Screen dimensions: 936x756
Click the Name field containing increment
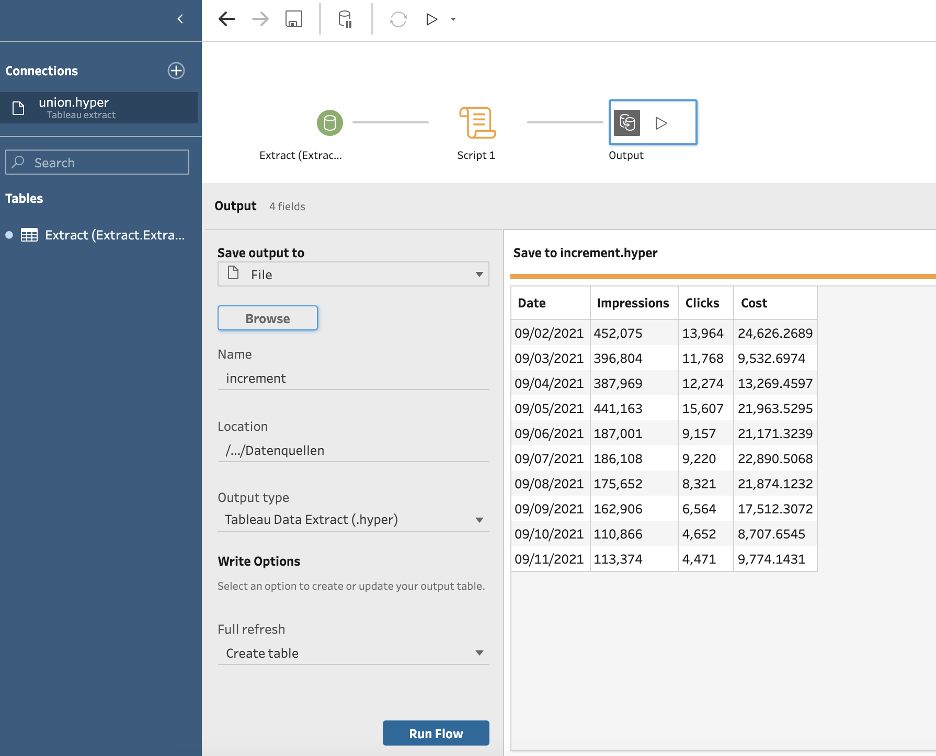pyautogui.click(x=353, y=378)
